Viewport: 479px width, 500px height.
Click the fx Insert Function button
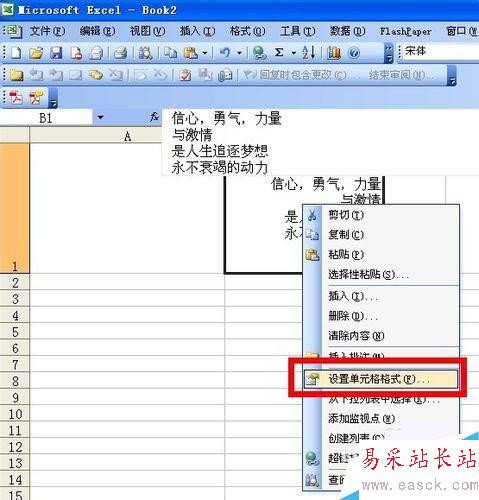pyautogui.click(x=154, y=117)
